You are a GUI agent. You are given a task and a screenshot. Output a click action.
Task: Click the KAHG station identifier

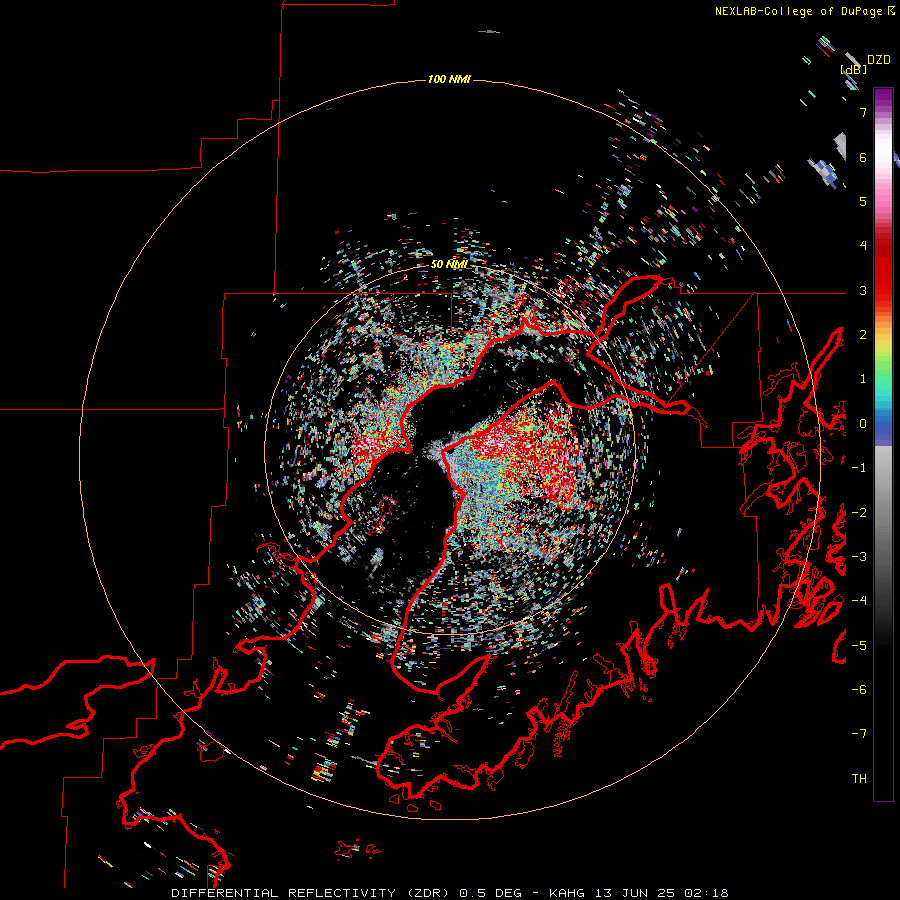point(568,893)
